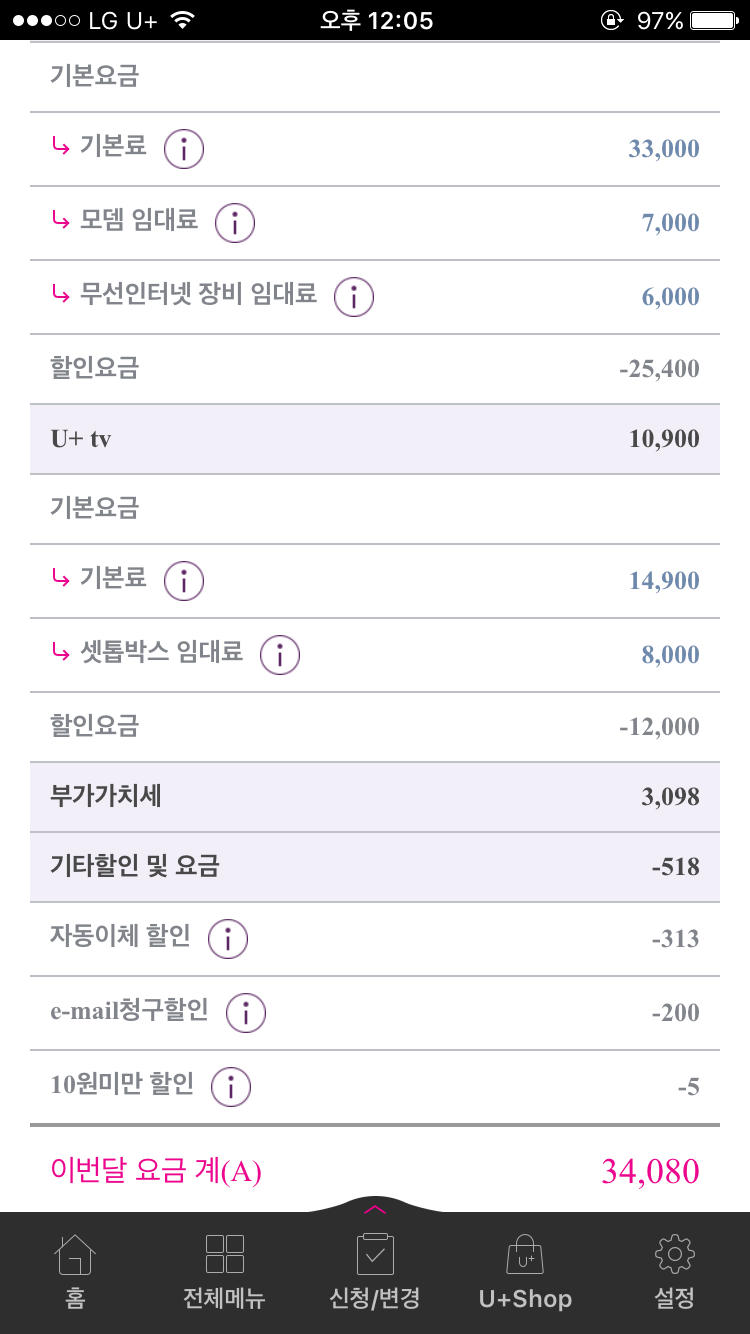750x1334 pixels.
Task: Tap info icon beside 자동이체 할인
Action: pos(228,939)
